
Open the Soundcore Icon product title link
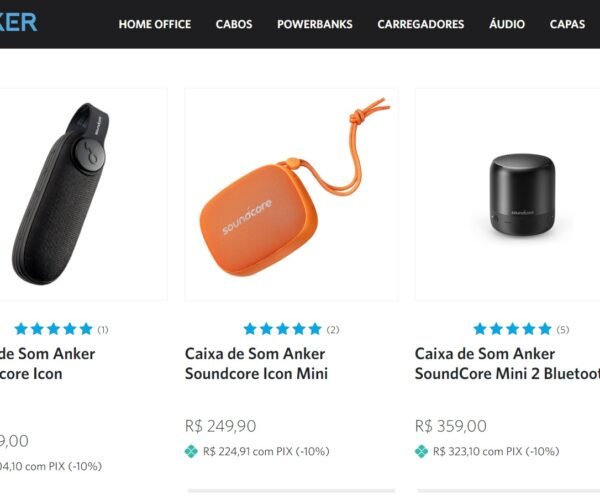[47, 363]
